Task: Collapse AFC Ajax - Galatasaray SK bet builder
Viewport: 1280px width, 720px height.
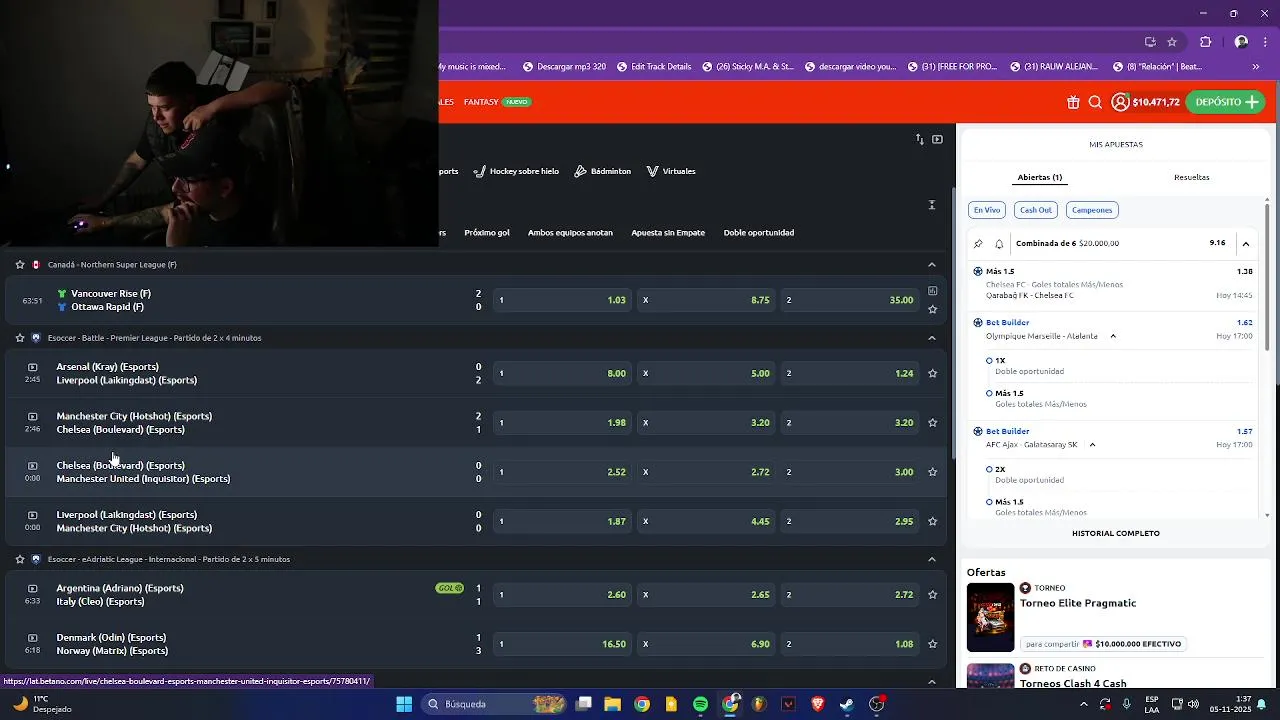Action: (1092, 445)
